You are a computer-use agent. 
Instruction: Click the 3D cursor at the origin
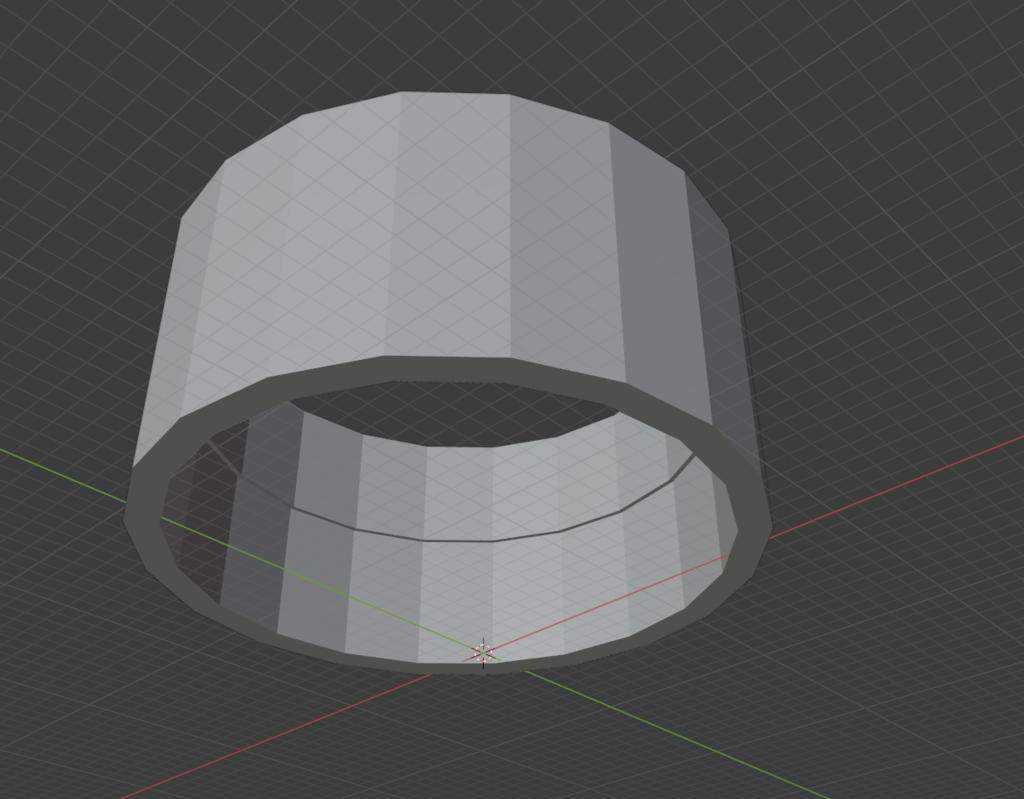click(483, 652)
